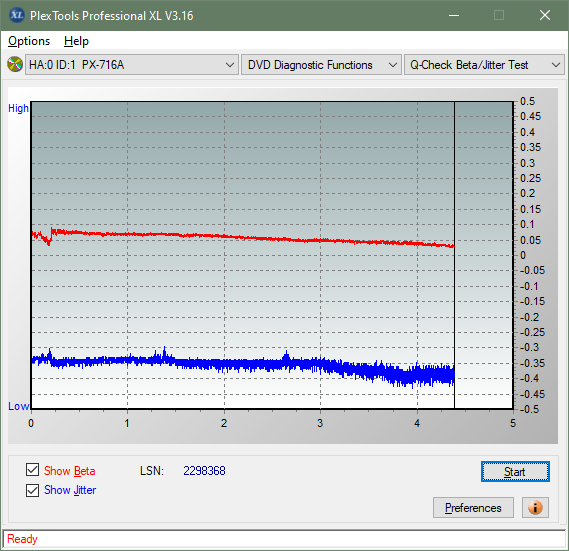Close the PlexTools Professional window
This screenshot has height=551, width=569.
[x=544, y=15]
